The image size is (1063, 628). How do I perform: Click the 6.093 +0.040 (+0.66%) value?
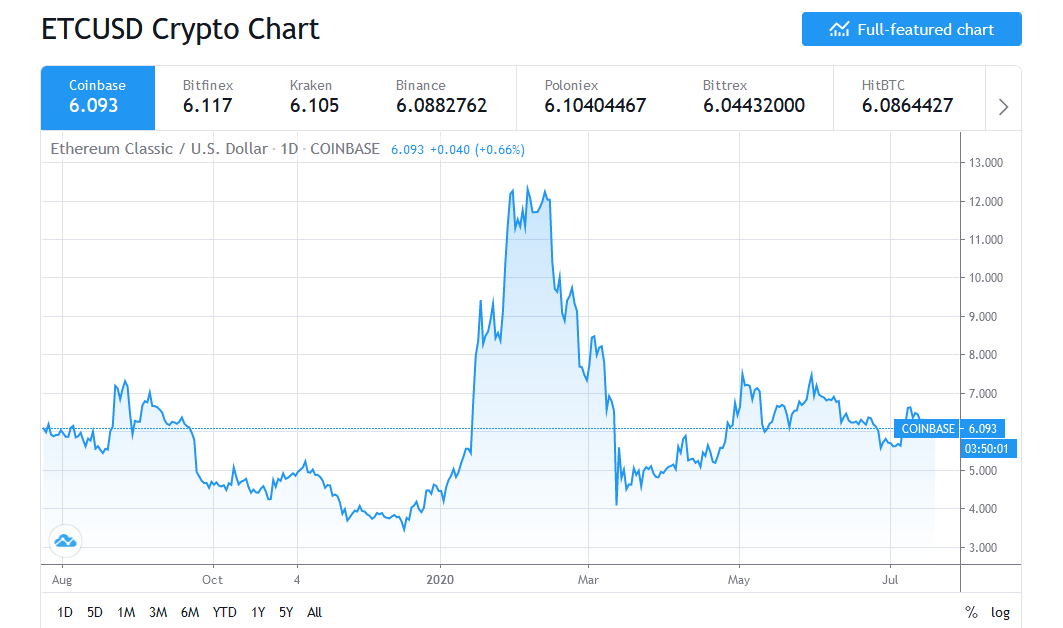click(458, 150)
